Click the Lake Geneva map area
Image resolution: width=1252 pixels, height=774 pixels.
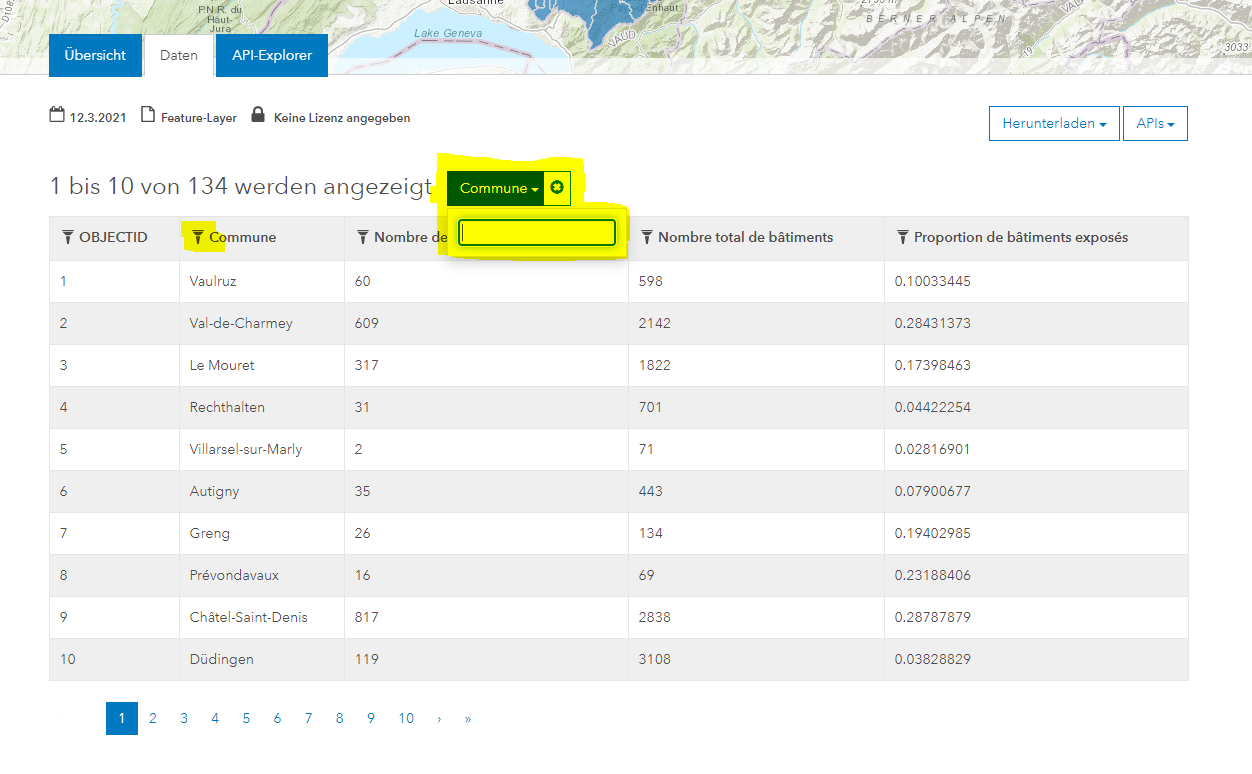(449, 34)
